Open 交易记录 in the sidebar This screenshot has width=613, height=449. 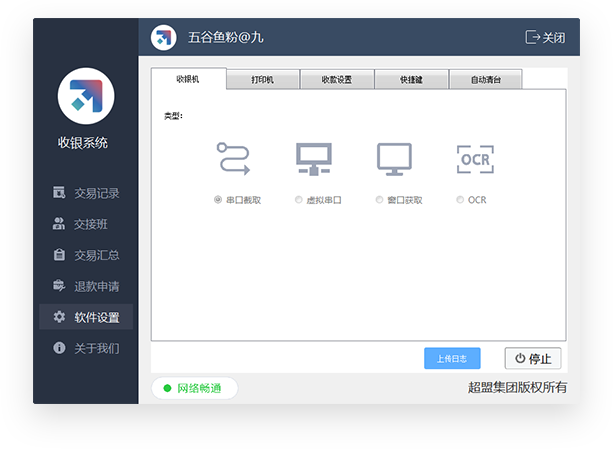(x=86, y=193)
